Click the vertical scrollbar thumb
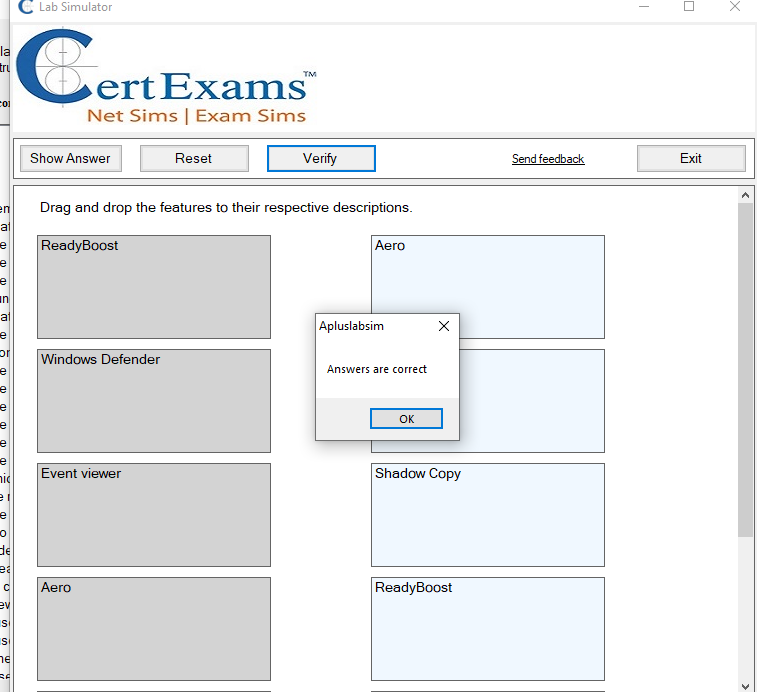 (x=745, y=369)
